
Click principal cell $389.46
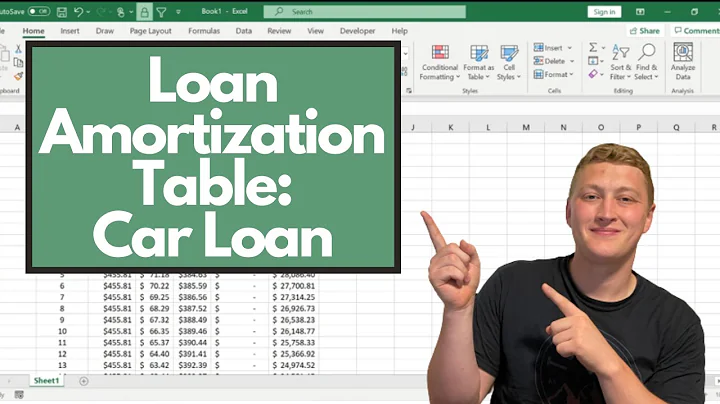tap(192, 331)
